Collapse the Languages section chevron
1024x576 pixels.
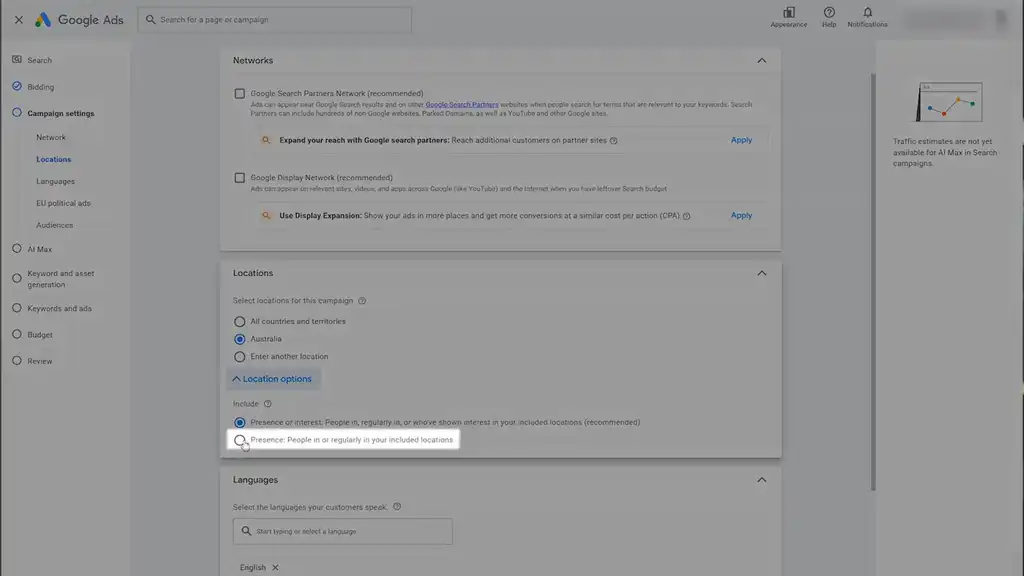click(x=761, y=479)
